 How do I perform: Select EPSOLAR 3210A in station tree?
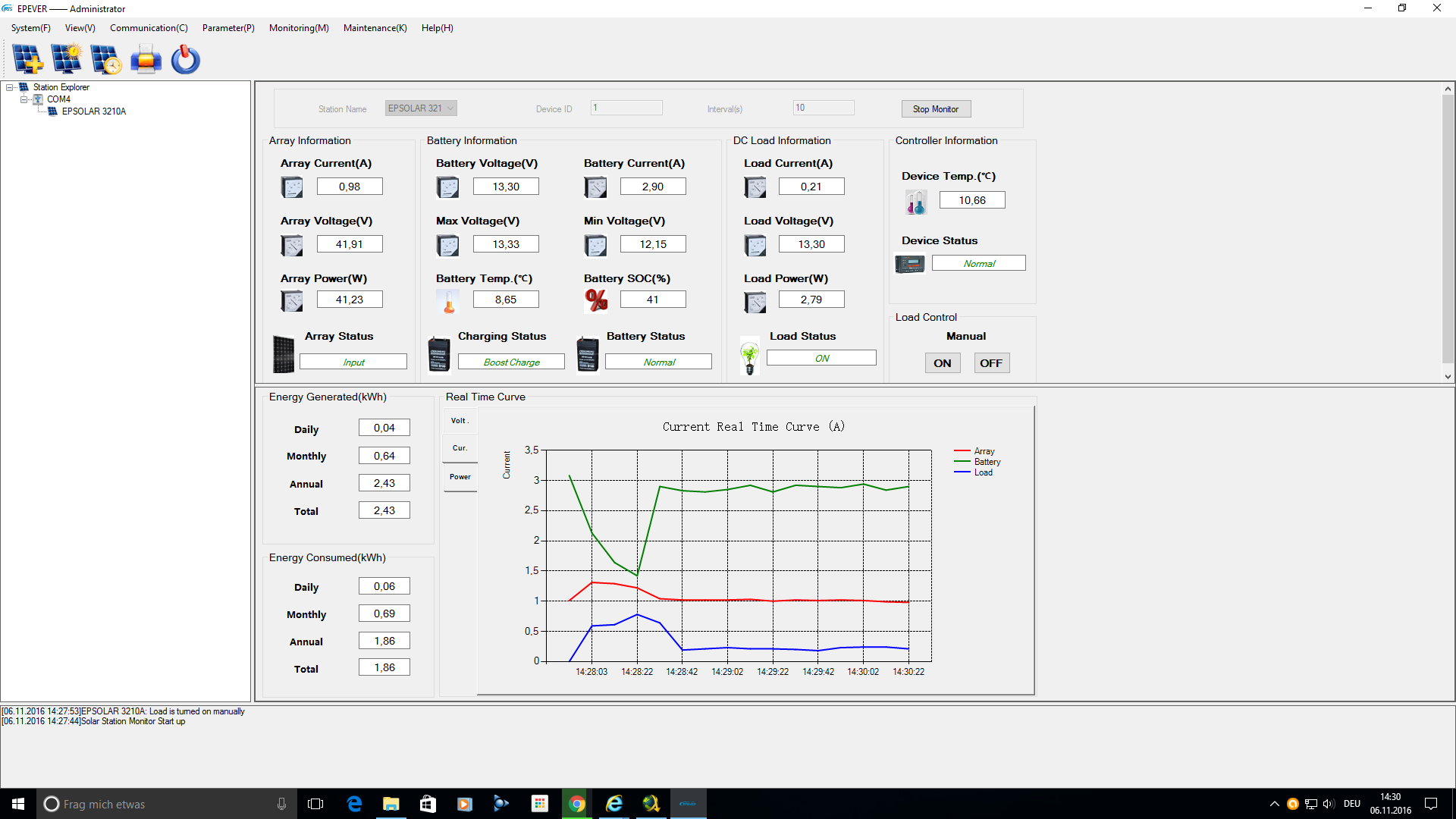(x=93, y=111)
